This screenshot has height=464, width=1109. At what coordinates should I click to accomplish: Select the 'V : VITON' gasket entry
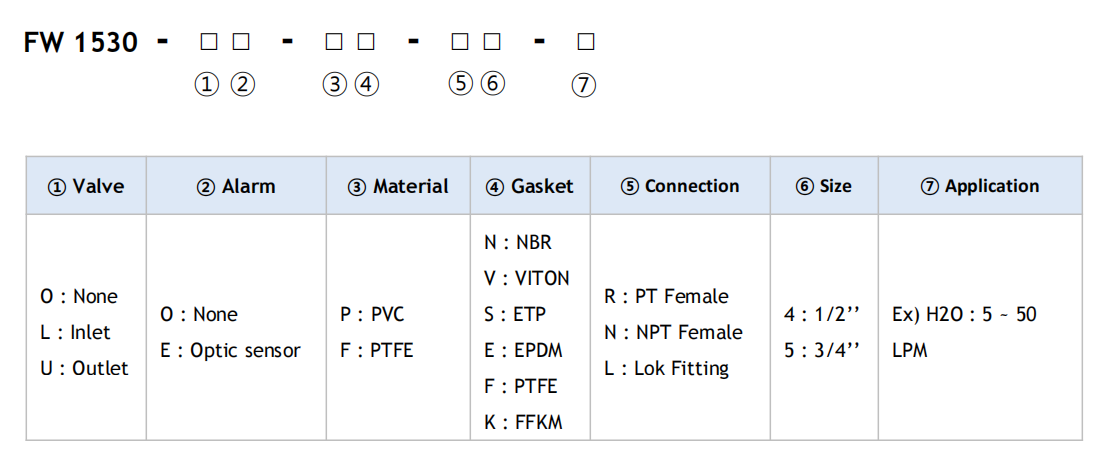click(526, 278)
